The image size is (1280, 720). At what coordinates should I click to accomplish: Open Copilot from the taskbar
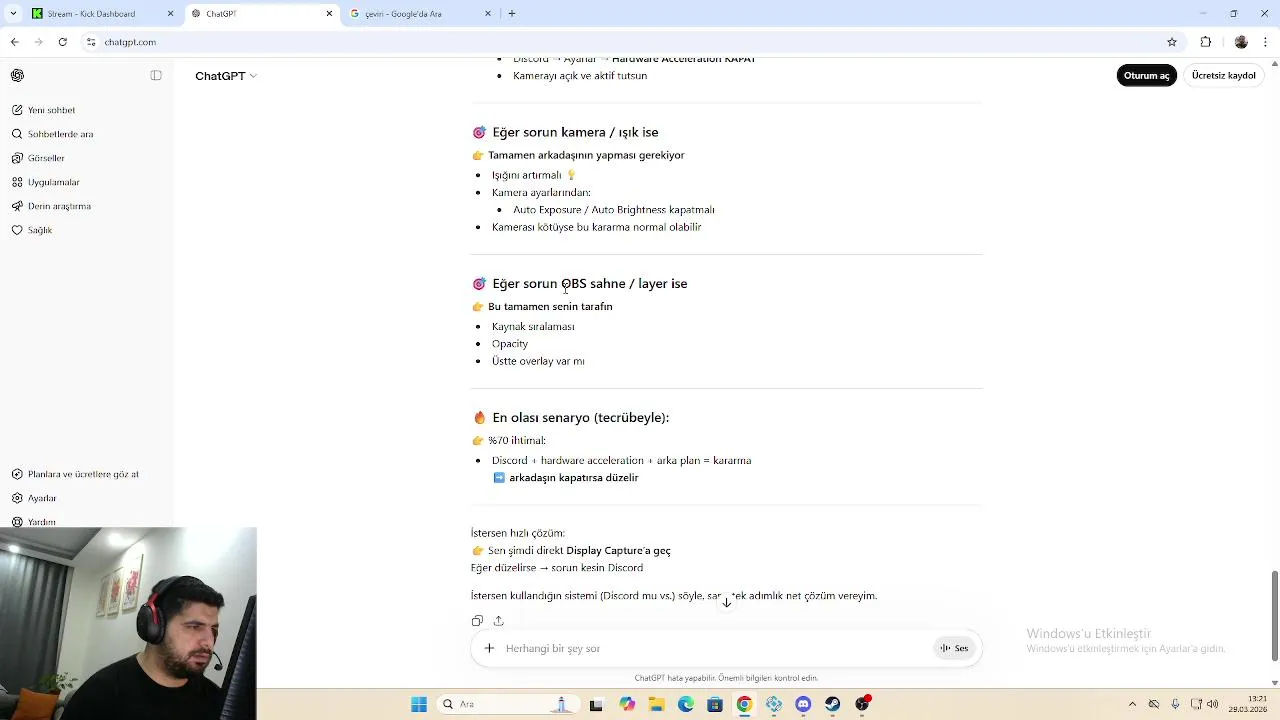tap(627, 704)
